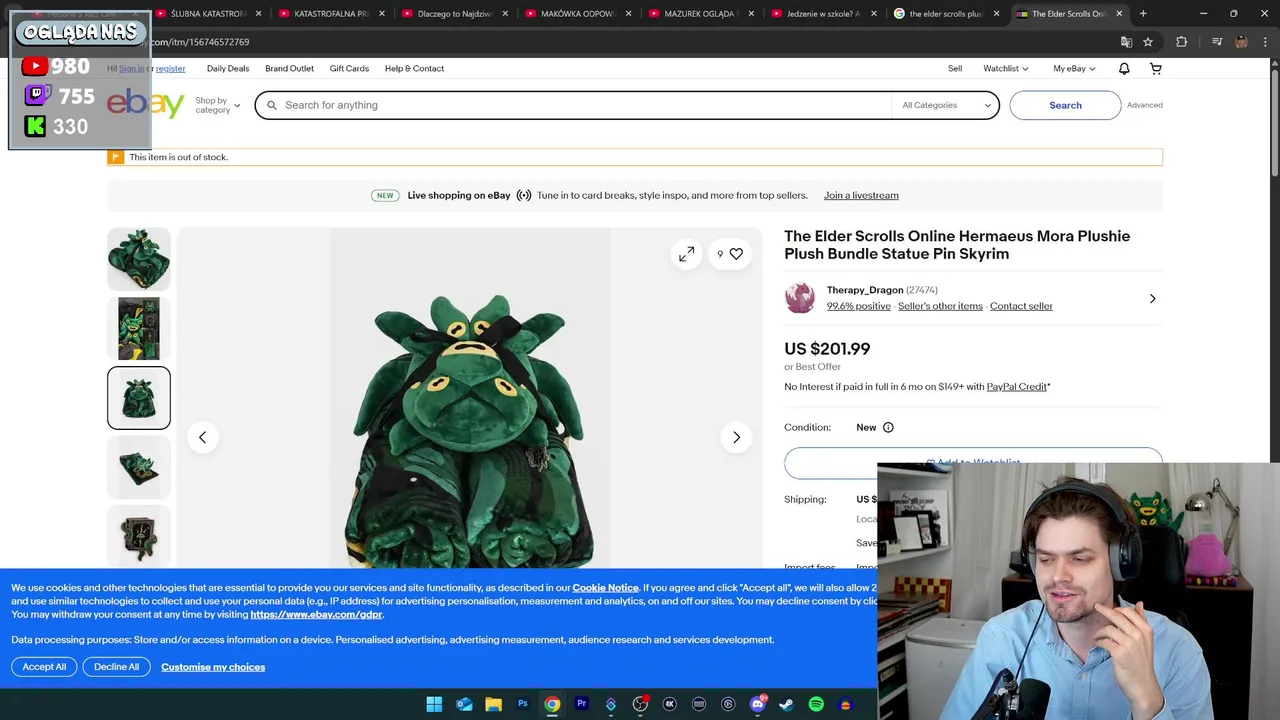Open Discord from the taskbar
1280x720 pixels.
[x=757, y=704]
